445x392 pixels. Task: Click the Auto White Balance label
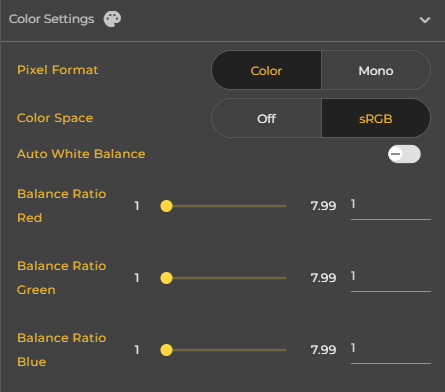pyautogui.click(x=81, y=154)
